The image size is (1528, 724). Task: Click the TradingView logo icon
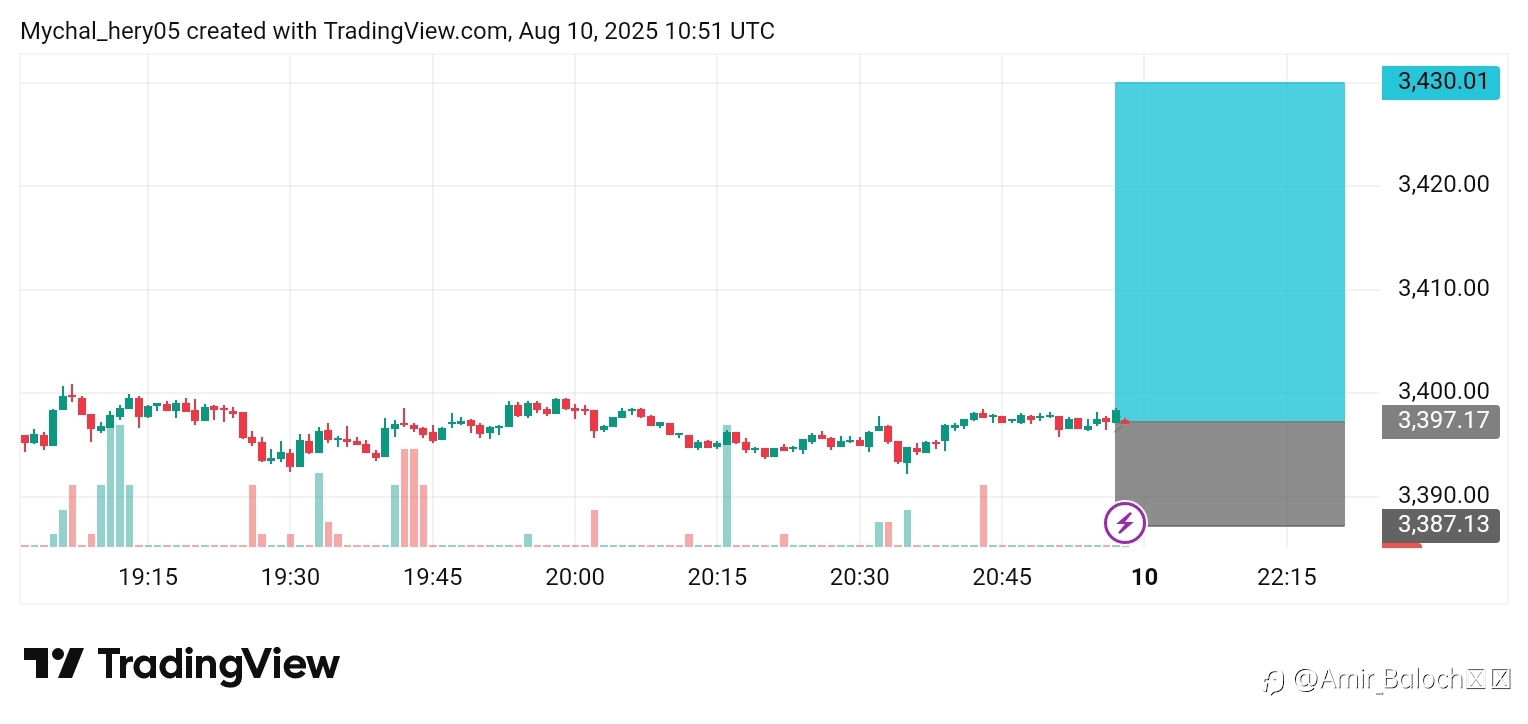tap(53, 664)
